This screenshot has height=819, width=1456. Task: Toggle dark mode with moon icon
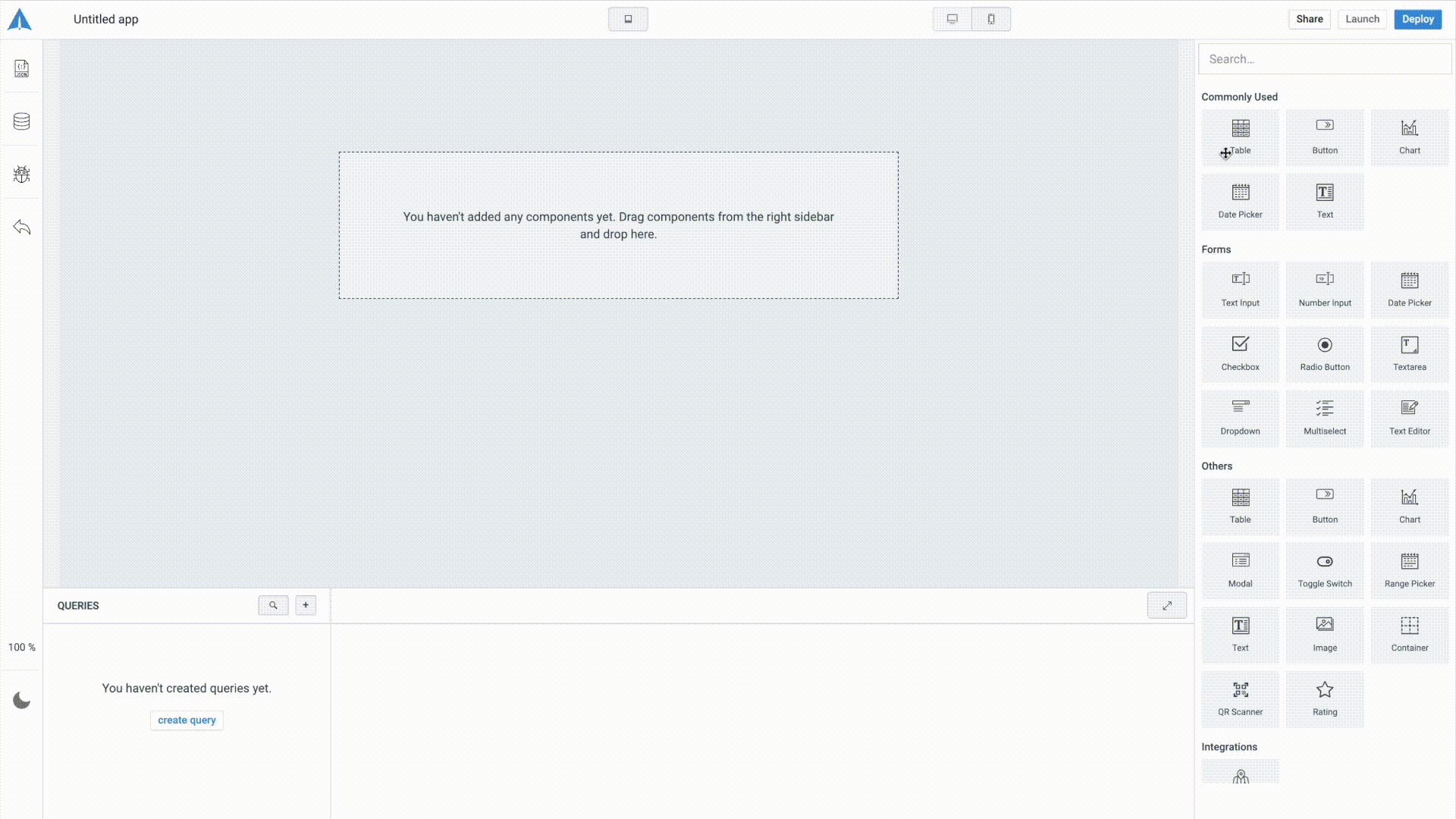[x=21, y=701]
